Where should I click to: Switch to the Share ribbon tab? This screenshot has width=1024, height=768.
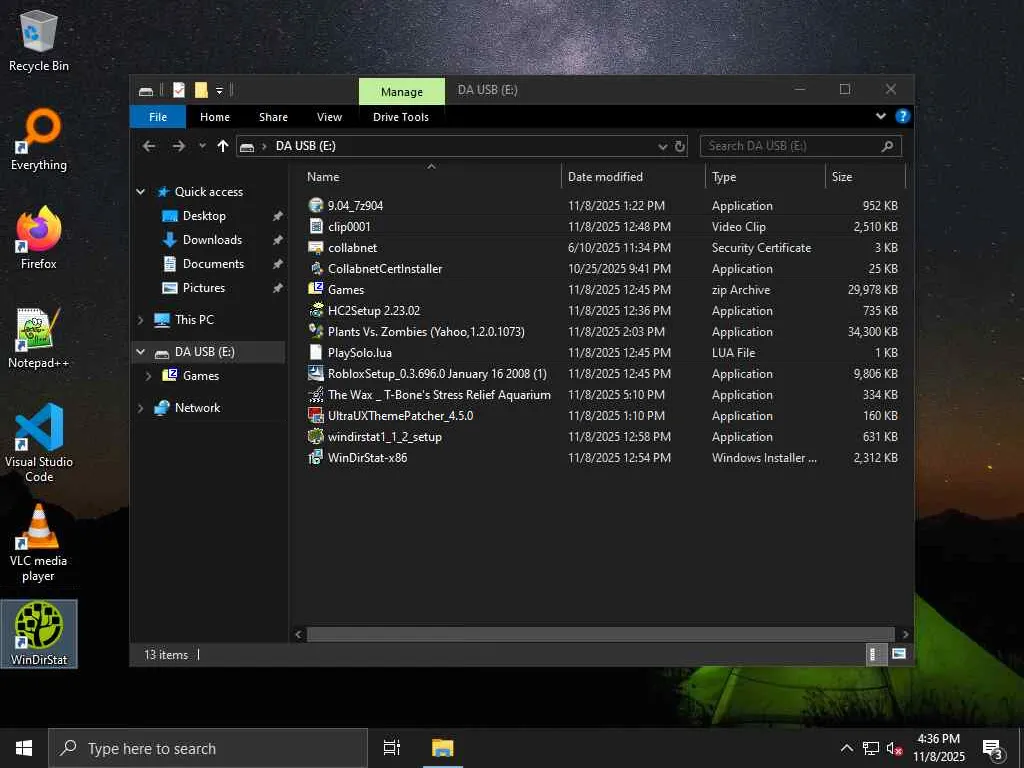(273, 117)
